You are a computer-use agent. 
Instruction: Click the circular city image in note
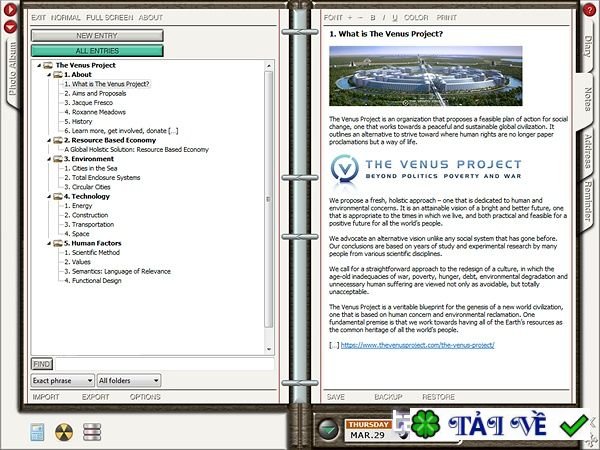(426, 76)
